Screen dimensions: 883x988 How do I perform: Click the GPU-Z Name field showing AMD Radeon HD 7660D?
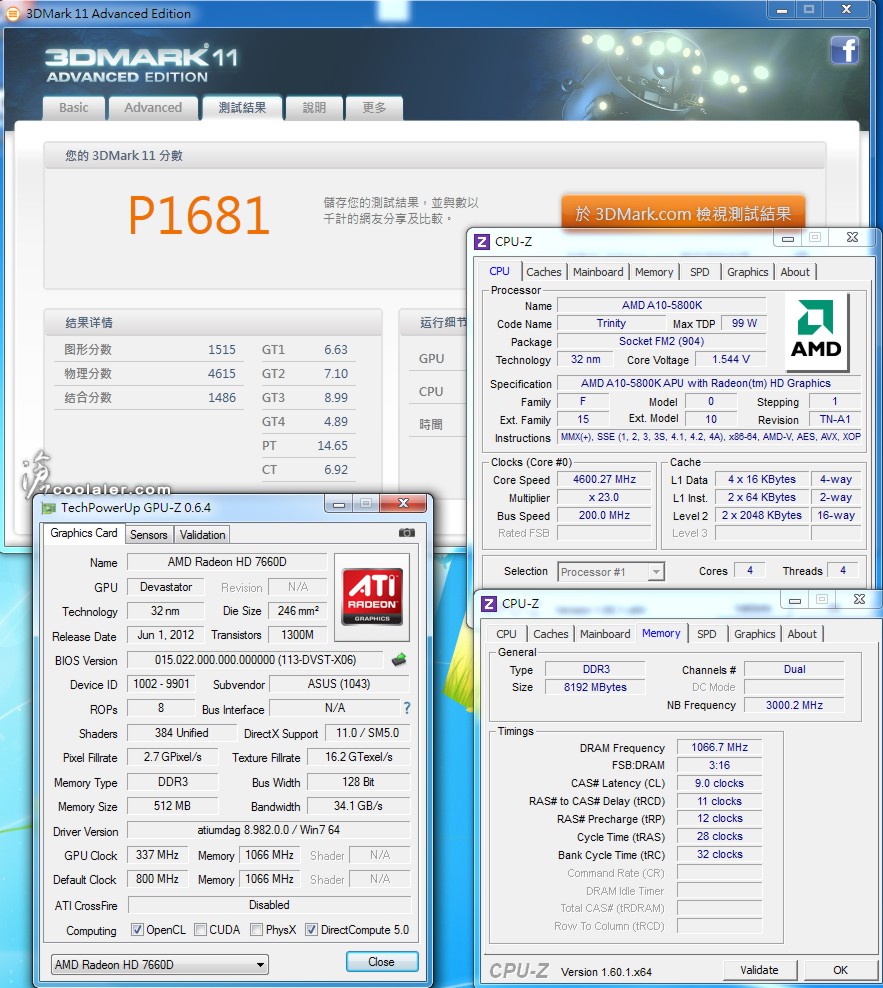click(227, 562)
